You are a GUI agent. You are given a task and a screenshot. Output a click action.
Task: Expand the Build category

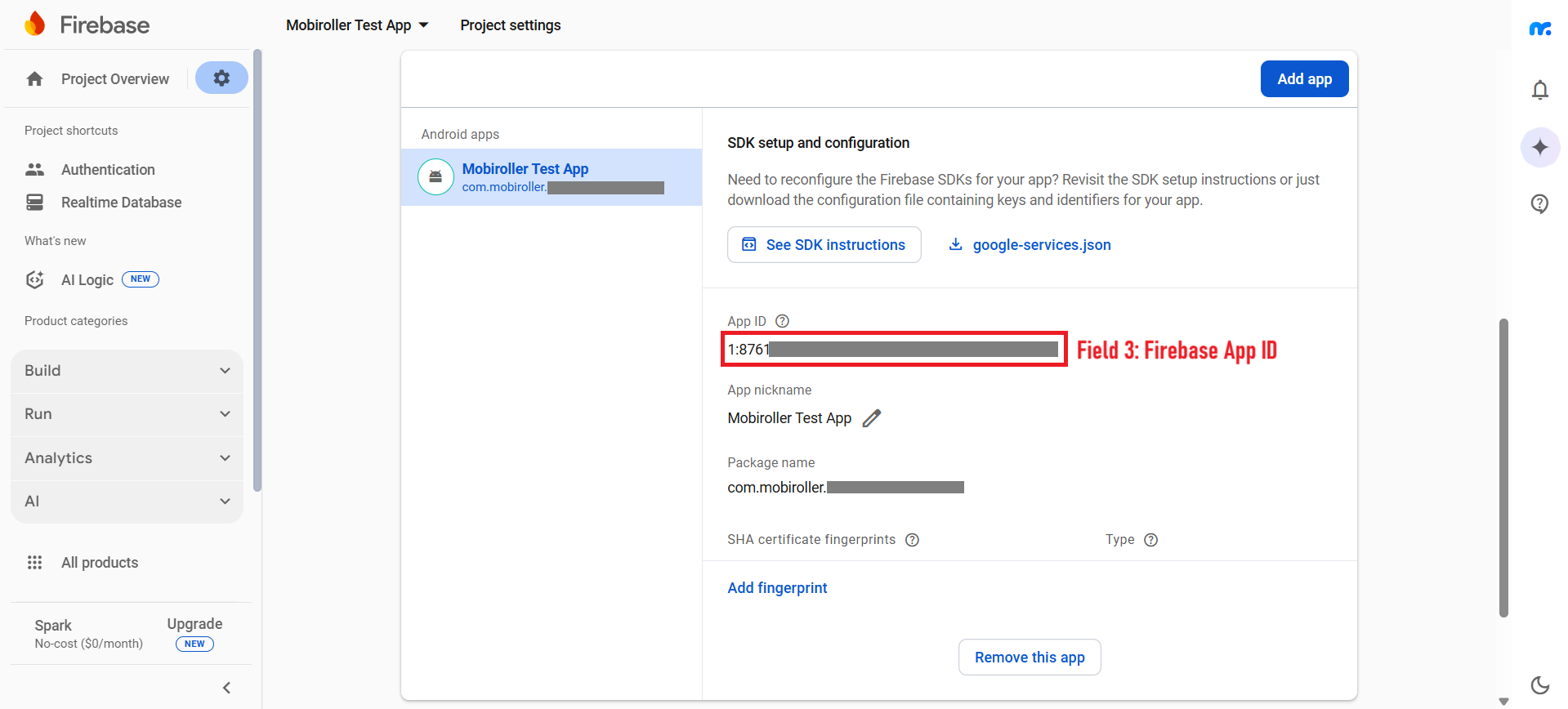(x=127, y=371)
